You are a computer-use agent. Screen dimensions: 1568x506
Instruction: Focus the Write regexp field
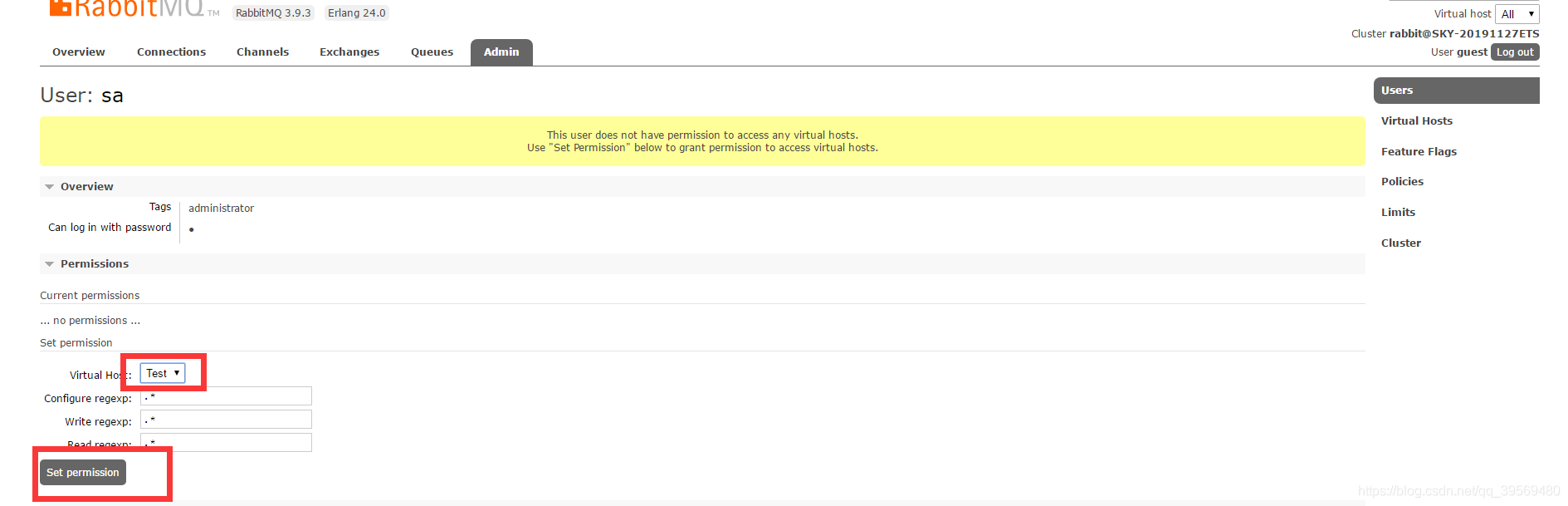point(226,420)
